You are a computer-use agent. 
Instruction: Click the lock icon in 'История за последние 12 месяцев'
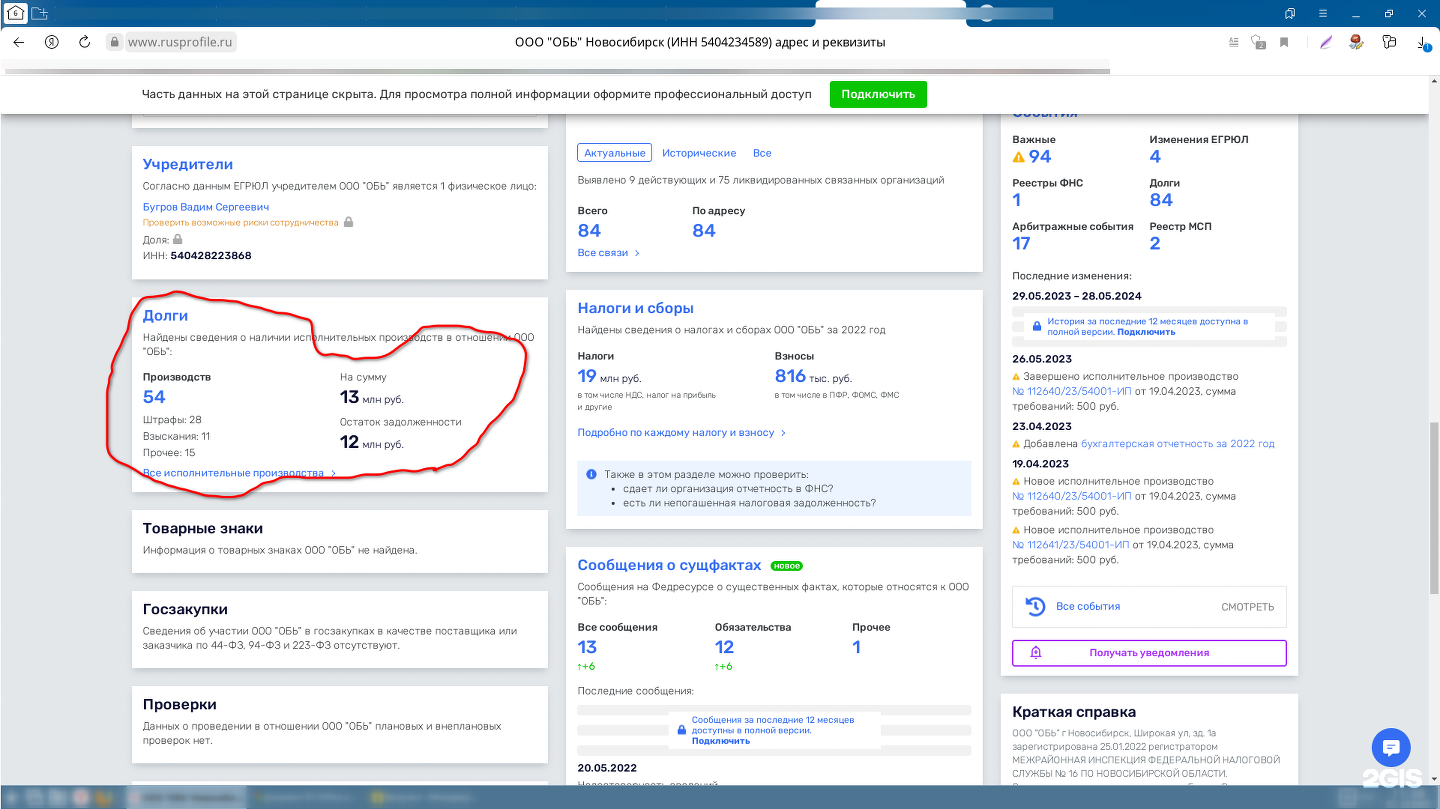1038,327
